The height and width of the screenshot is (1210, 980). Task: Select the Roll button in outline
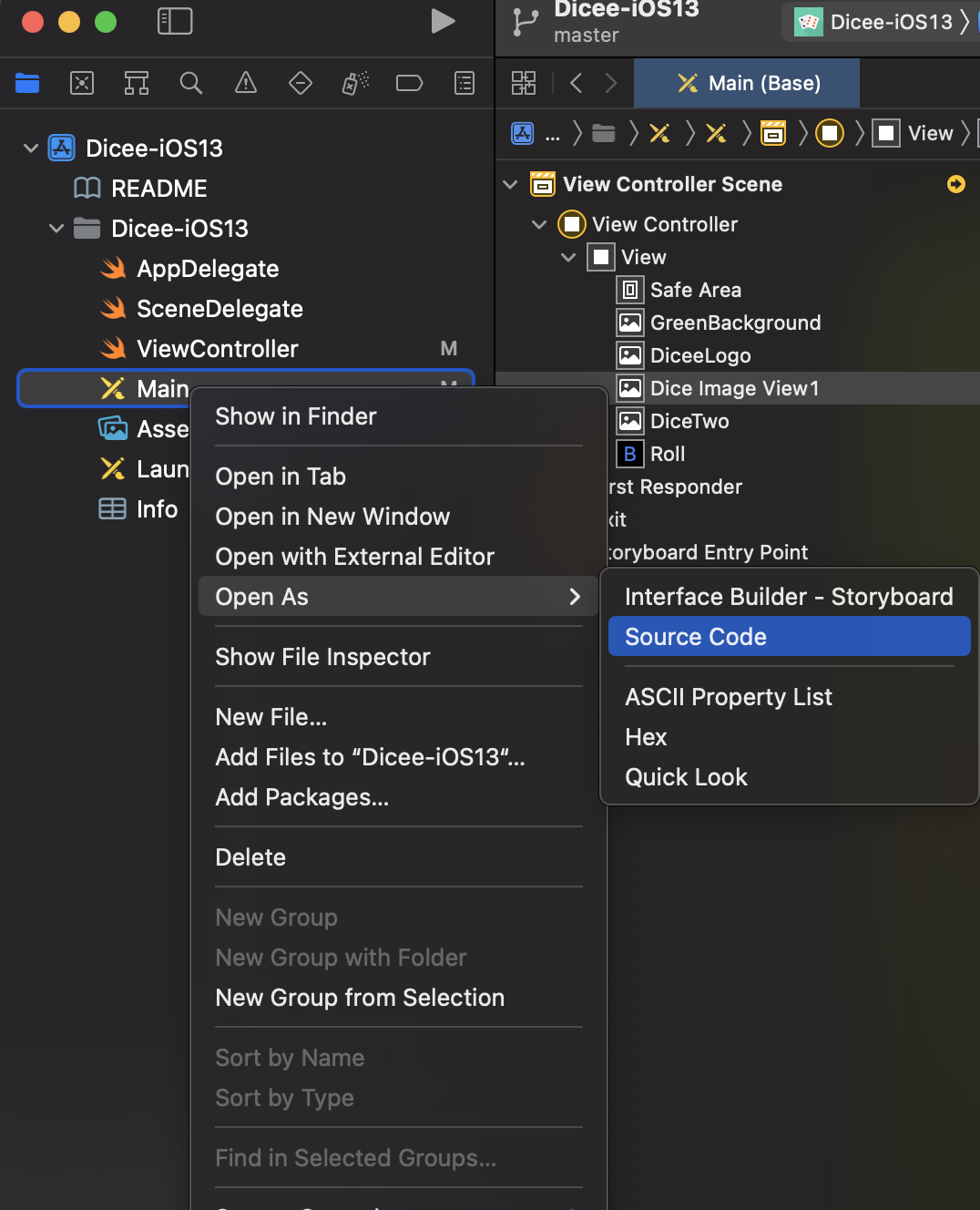[668, 455]
